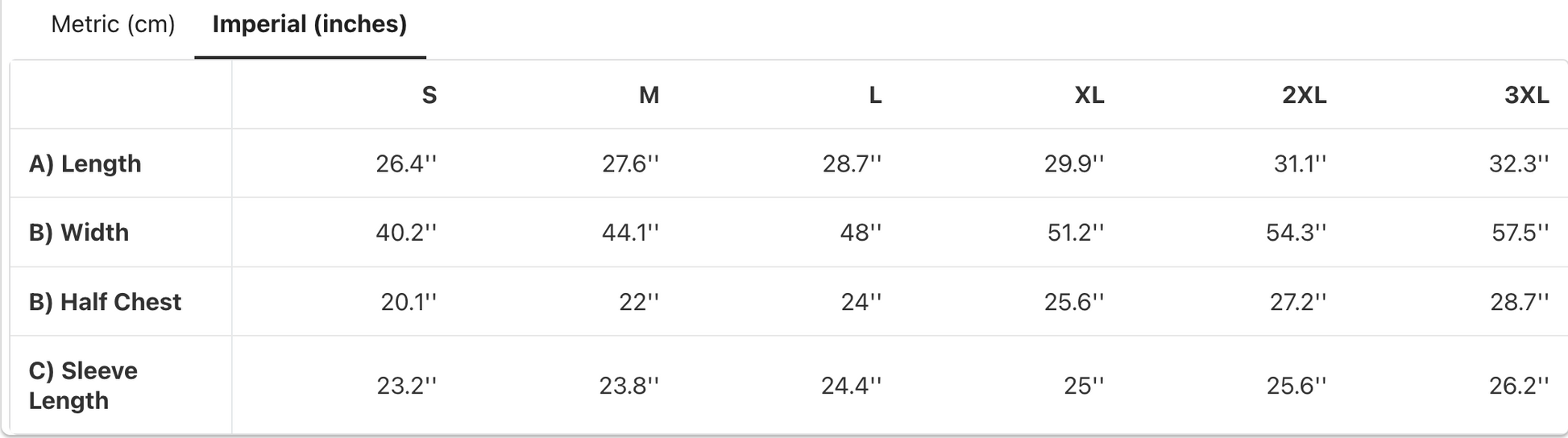The height and width of the screenshot is (438, 1568).
Task: Select the C) Sleeve Length row label
Action: pos(83,386)
